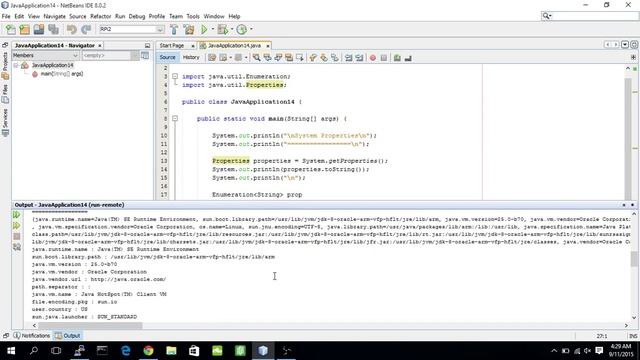640x360 pixels.
Task: Open the Edit menu
Action: click(x=19, y=16)
